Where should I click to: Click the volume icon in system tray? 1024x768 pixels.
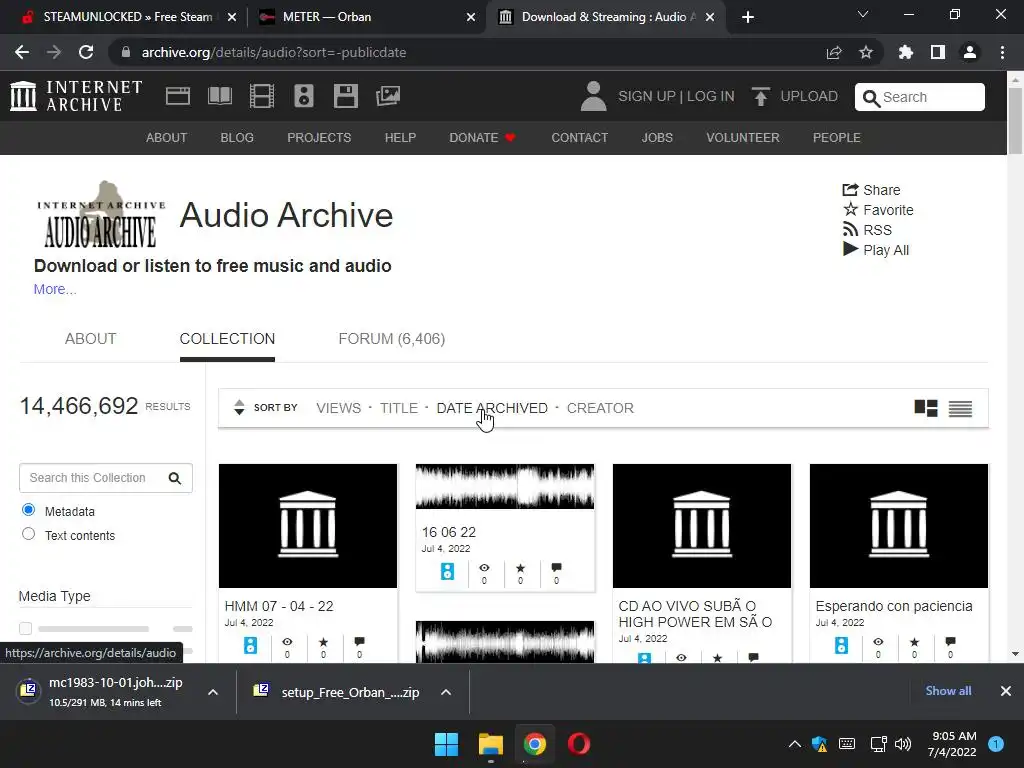pyautogui.click(x=903, y=744)
